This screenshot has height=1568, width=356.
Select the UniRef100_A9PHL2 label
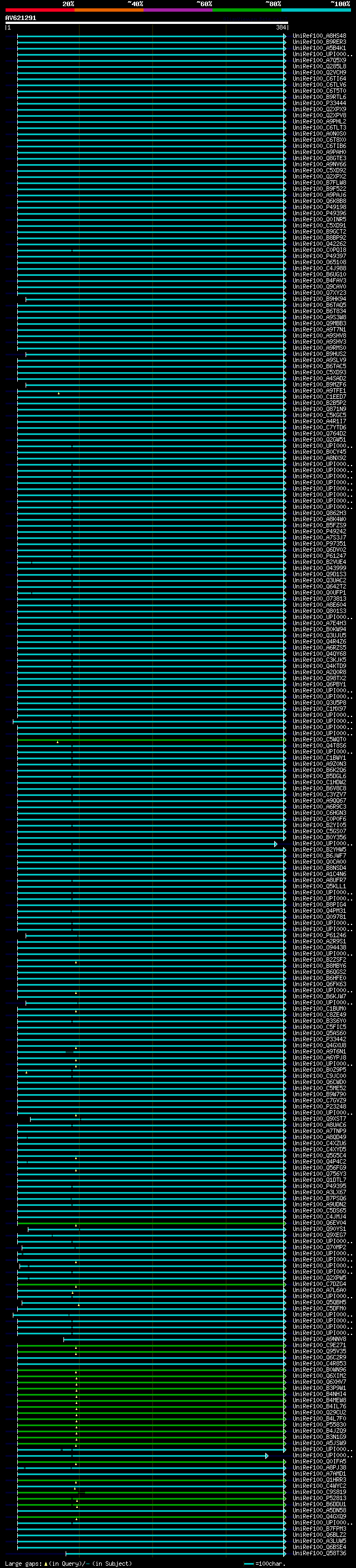pyautogui.click(x=319, y=122)
